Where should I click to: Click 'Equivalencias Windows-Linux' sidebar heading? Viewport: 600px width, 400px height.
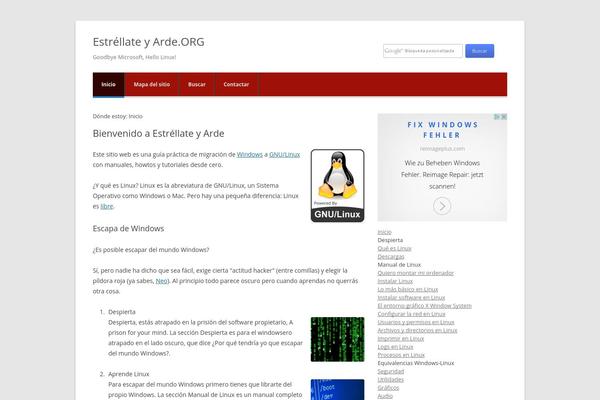(416, 363)
